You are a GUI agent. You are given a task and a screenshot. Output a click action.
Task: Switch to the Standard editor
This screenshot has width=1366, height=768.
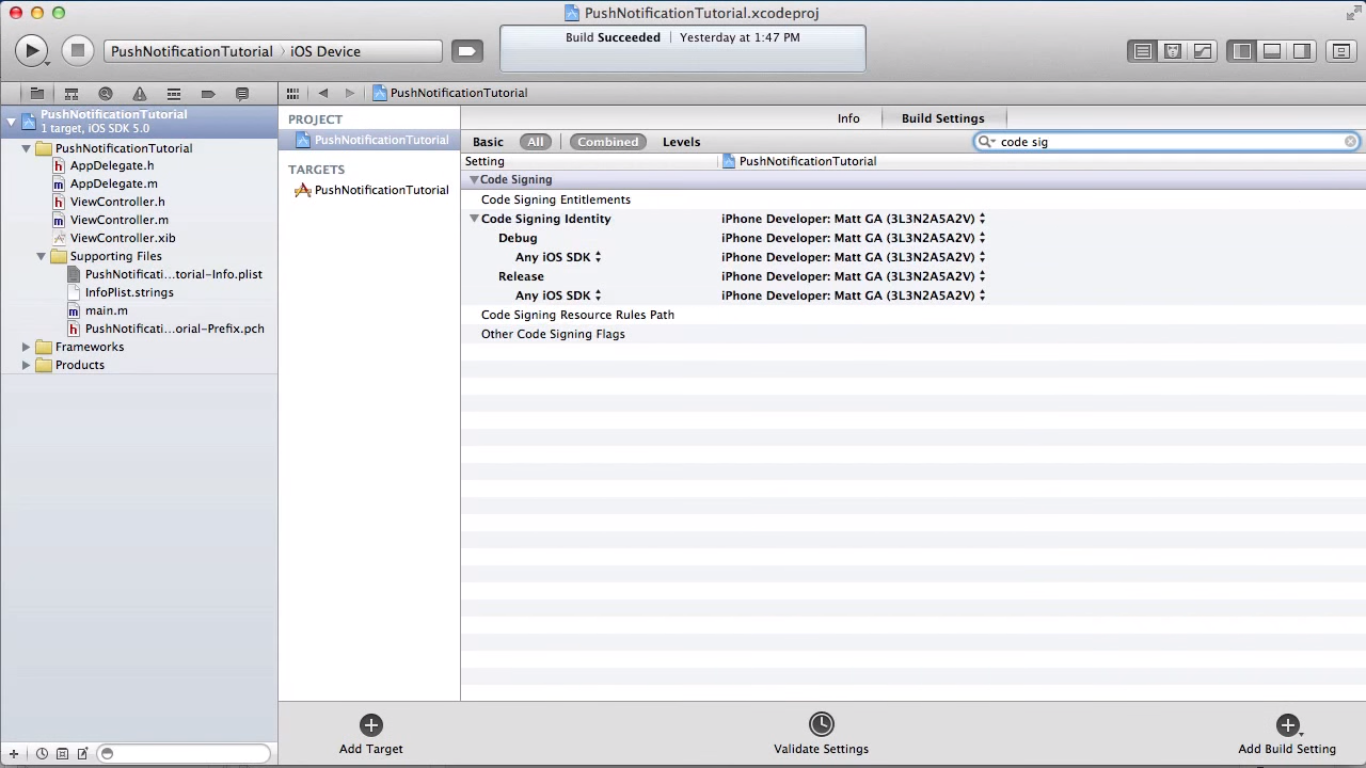point(1142,51)
